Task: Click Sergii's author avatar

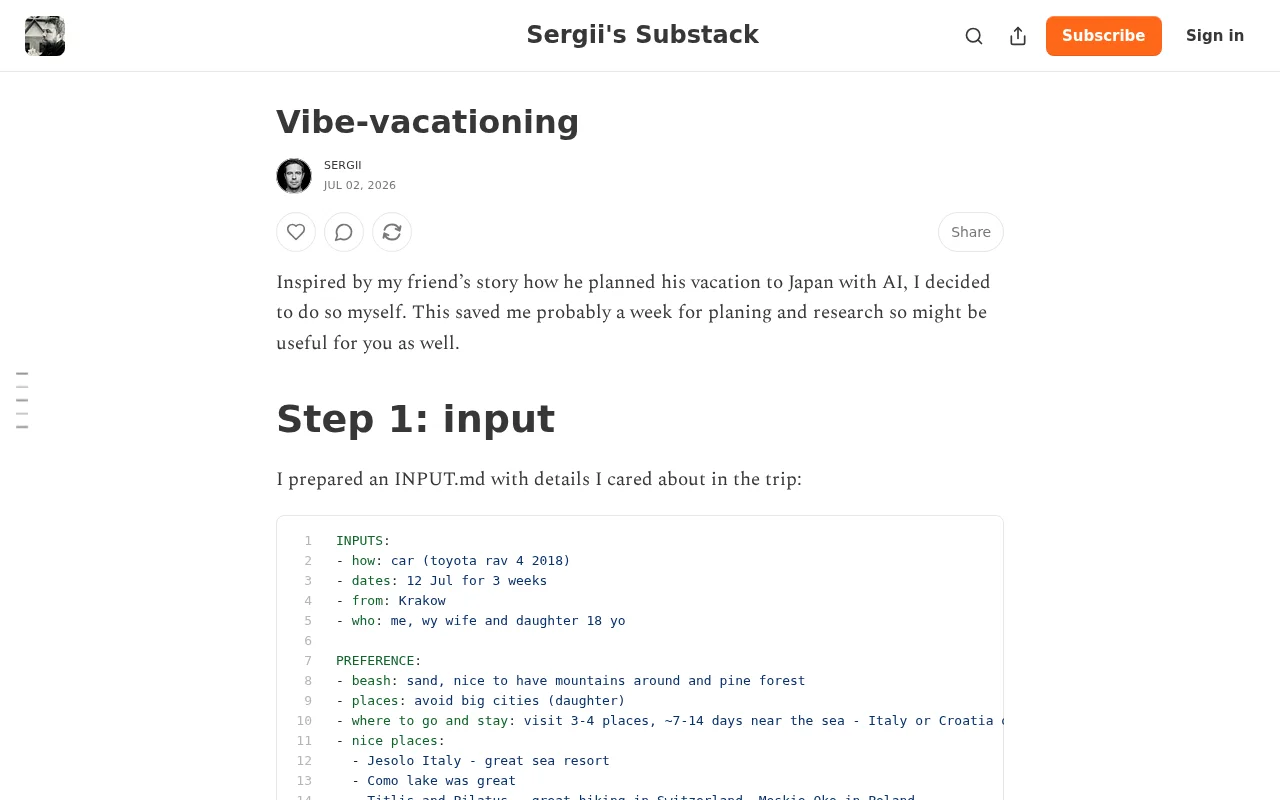Action: pos(294,176)
